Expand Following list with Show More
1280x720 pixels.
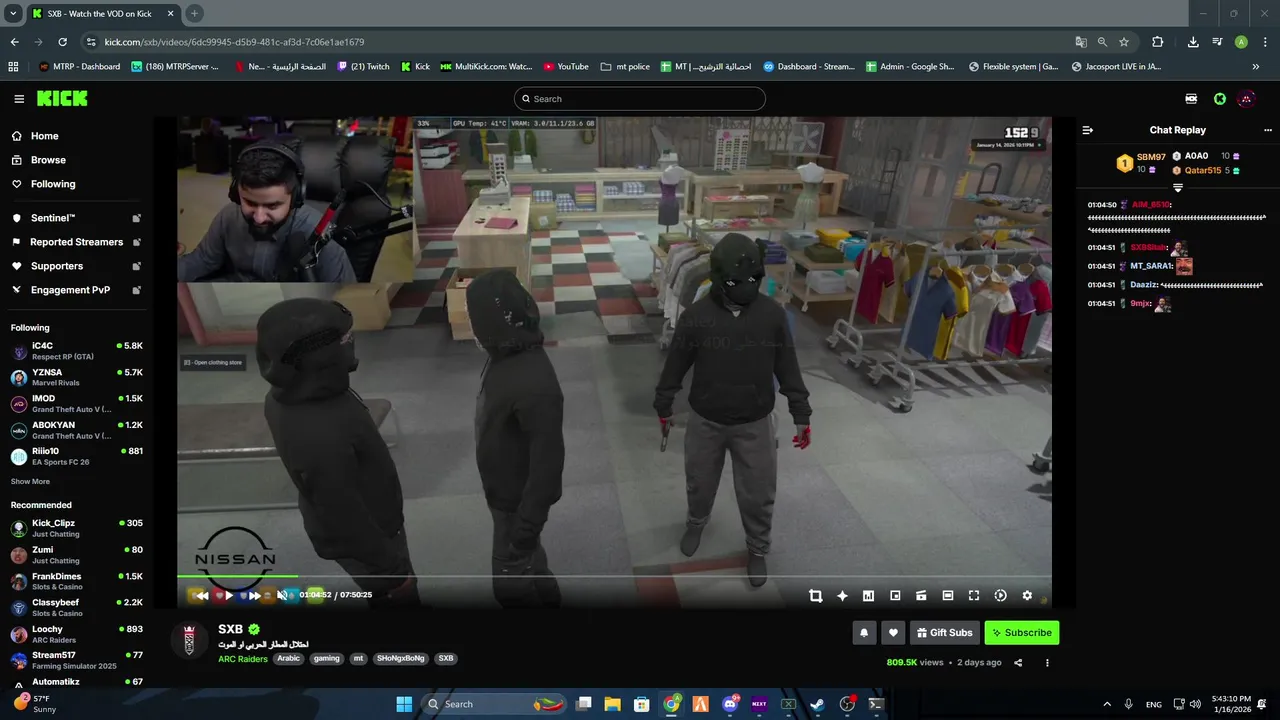tap(30, 482)
